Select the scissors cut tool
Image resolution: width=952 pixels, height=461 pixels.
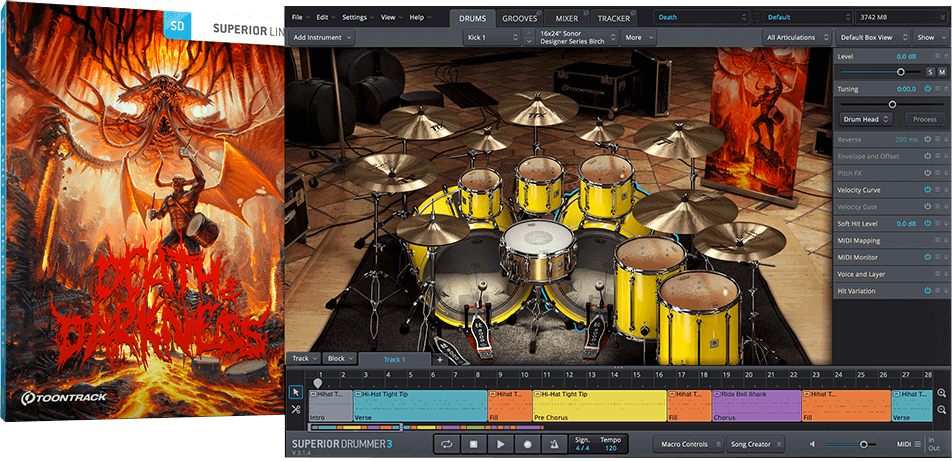(x=296, y=409)
